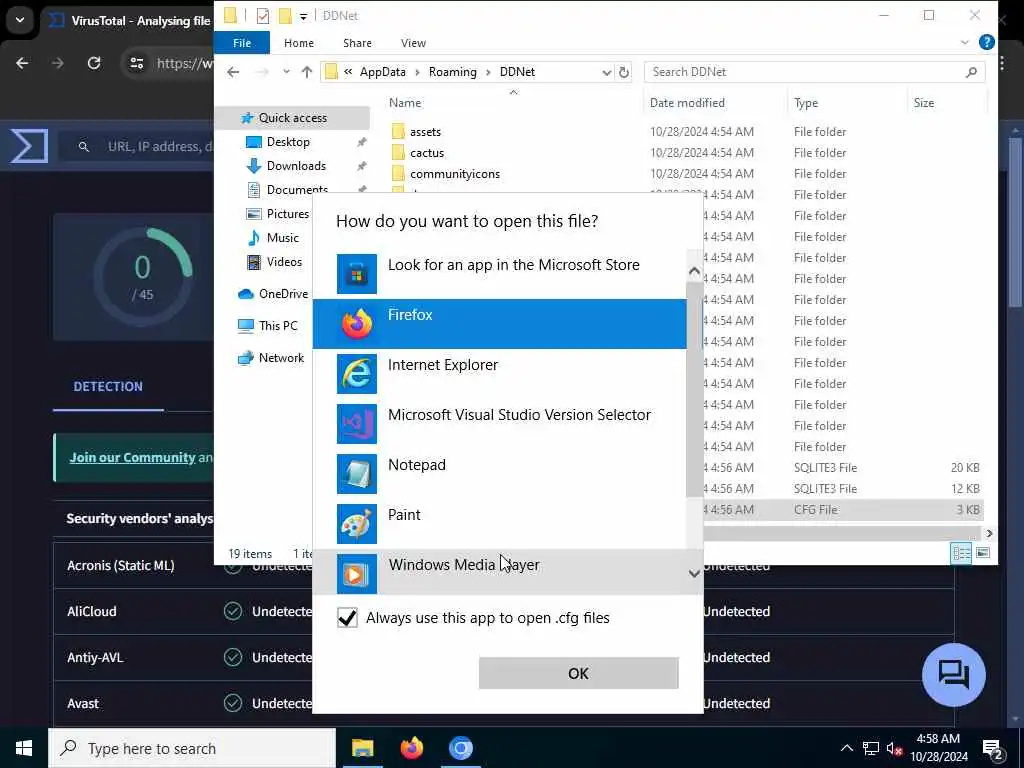The image size is (1024, 768).
Task: Click the muted volume tray icon
Action: tap(894, 748)
